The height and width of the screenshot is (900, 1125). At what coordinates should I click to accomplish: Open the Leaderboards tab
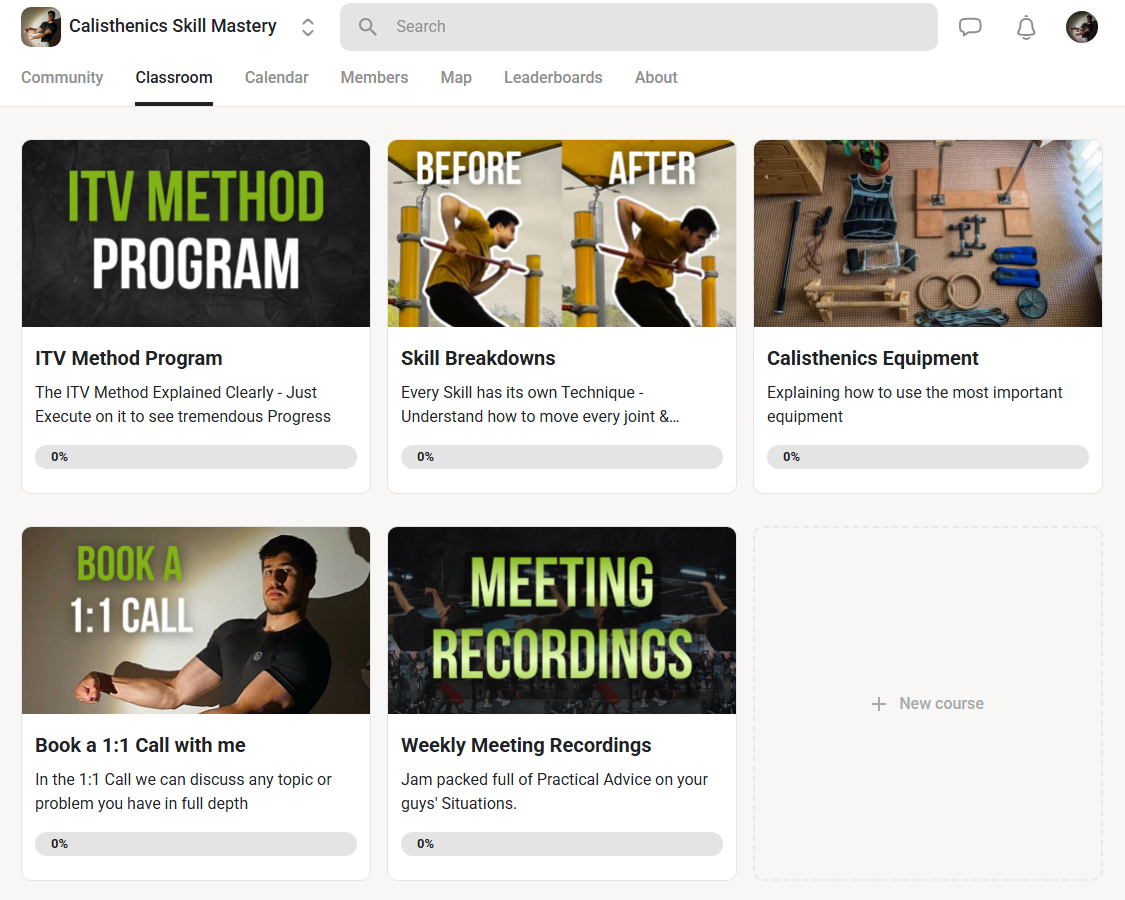553,78
